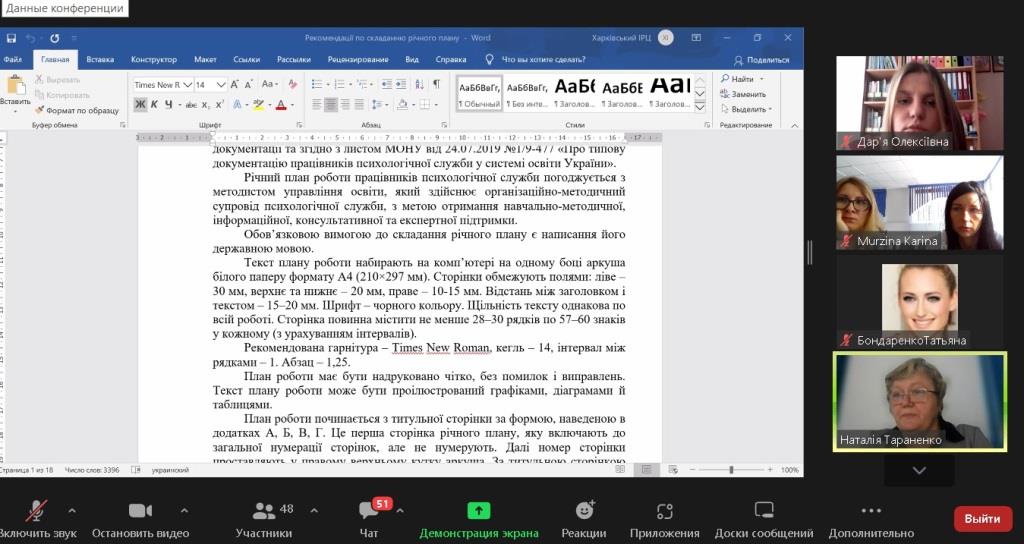This screenshot has width=1024, height=544.
Task: Click Format Painter (Формат по образцу)
Action: pos(77,110)
